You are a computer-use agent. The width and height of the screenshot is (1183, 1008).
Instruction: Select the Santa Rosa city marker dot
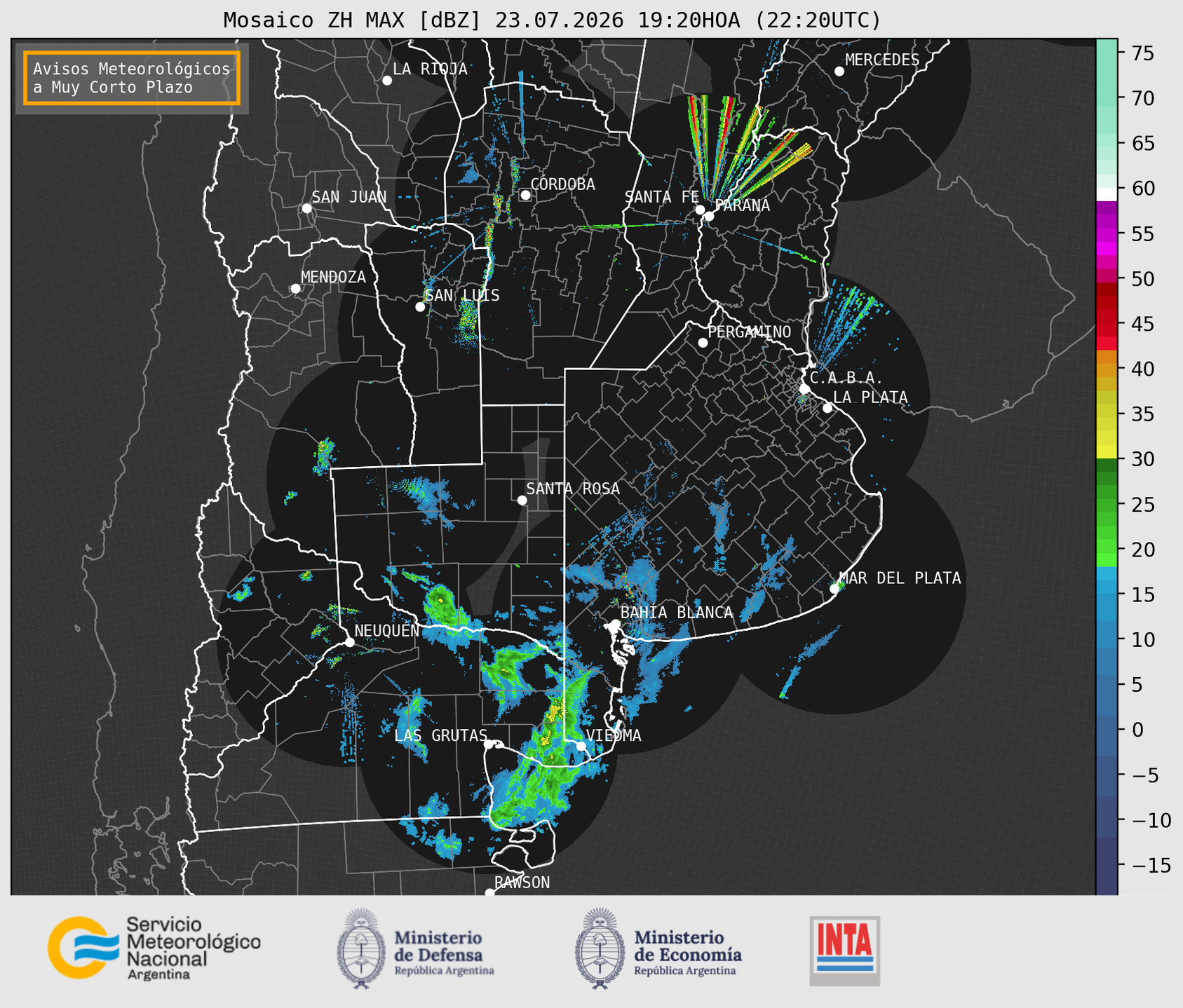click(522, 500)
